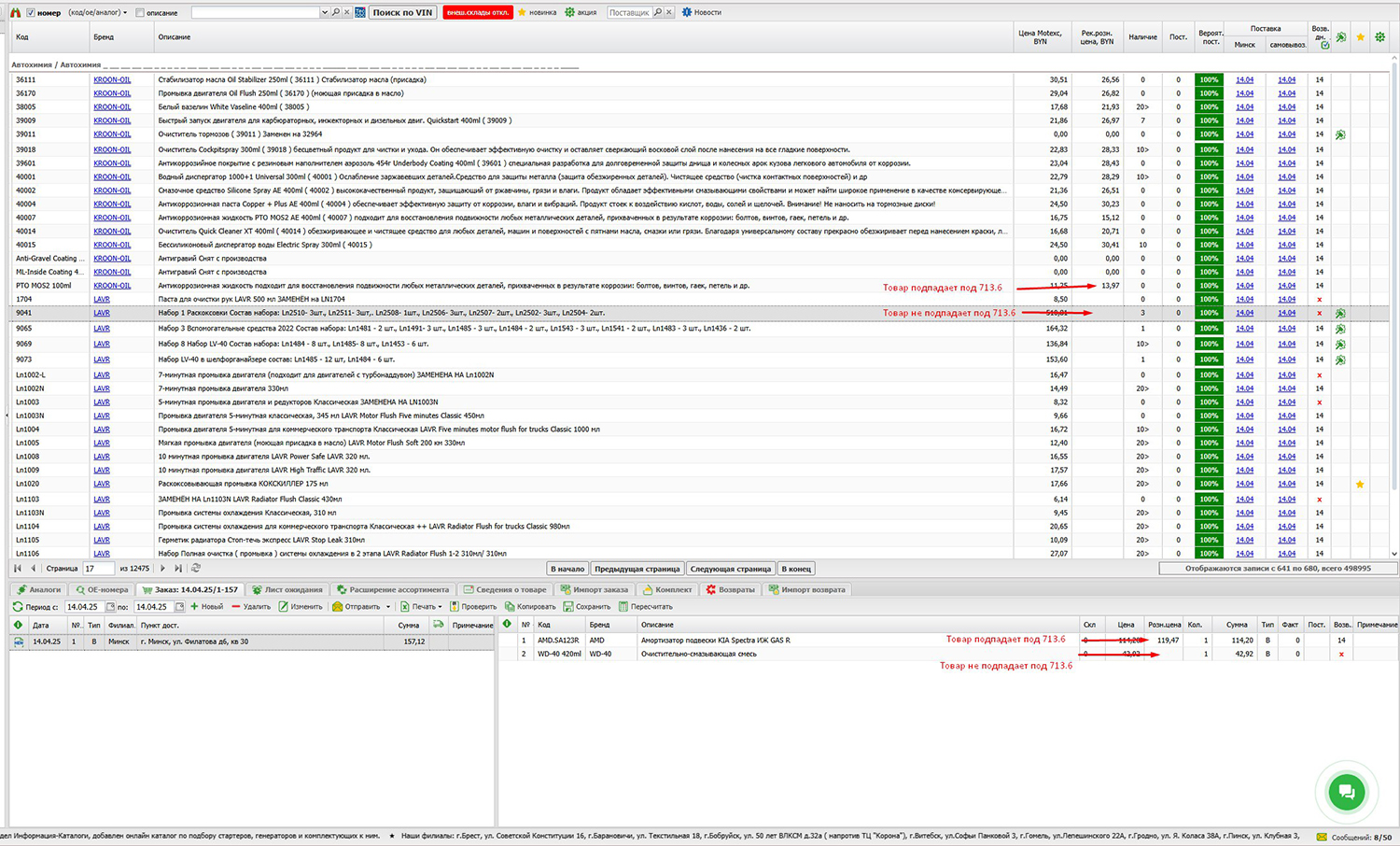This screenshot has height=846, width=1400.
Task: Click the green promo icon in row 39011
Action: click(1340, 134)
